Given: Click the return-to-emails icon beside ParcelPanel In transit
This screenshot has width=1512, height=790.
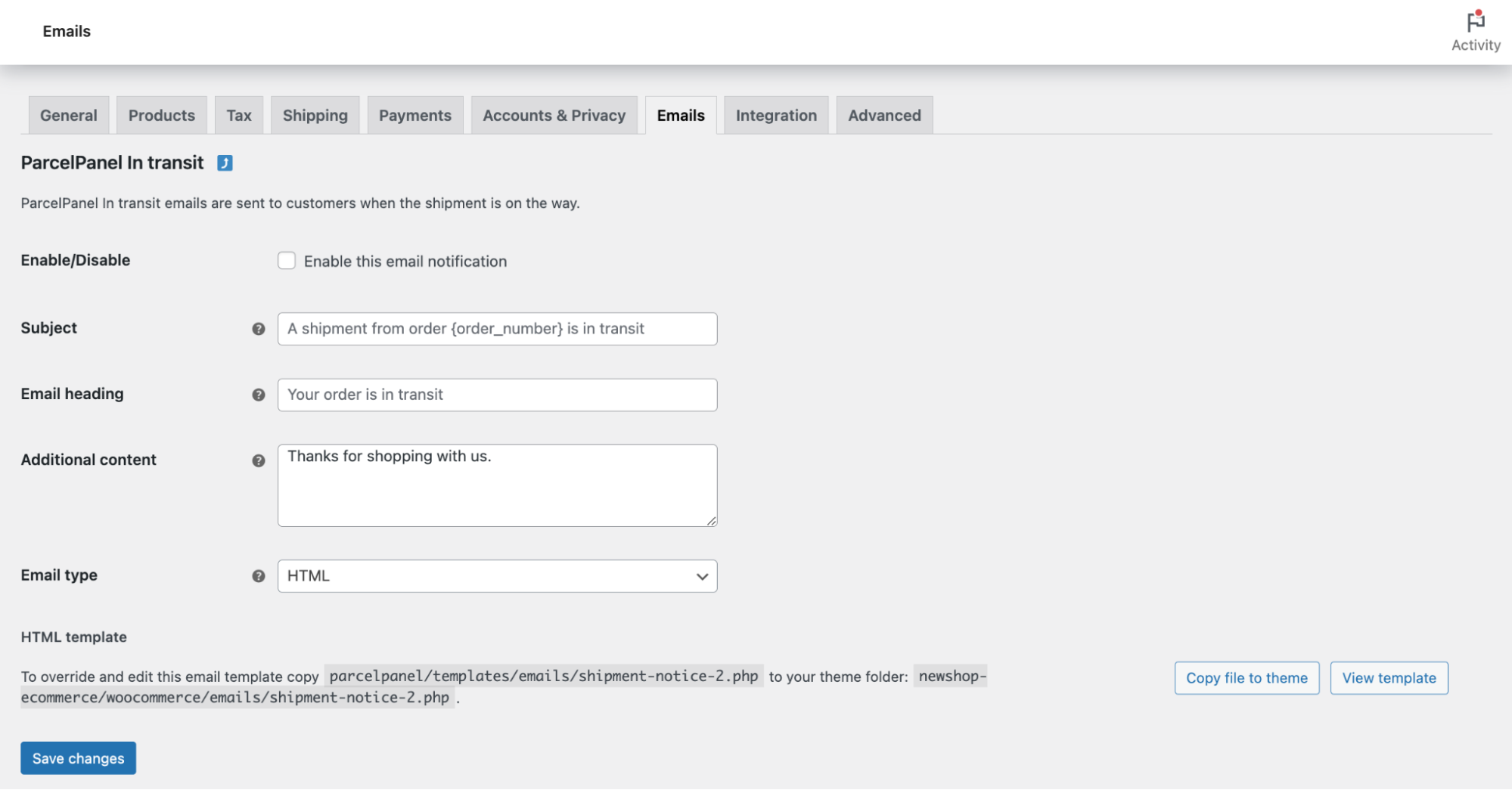Looking at the screenshot, I should [x=225, y=163].
